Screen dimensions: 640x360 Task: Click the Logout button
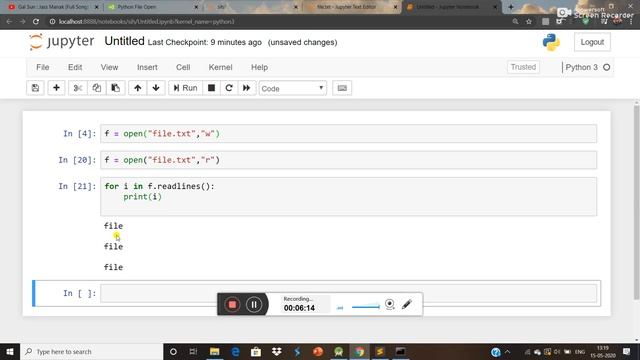pos(592,42)
